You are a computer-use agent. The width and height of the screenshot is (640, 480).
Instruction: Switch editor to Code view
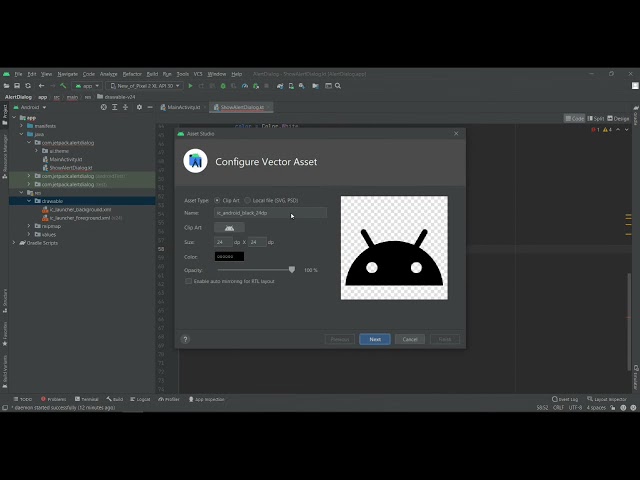pyautogui.click(x=575, y=118)
